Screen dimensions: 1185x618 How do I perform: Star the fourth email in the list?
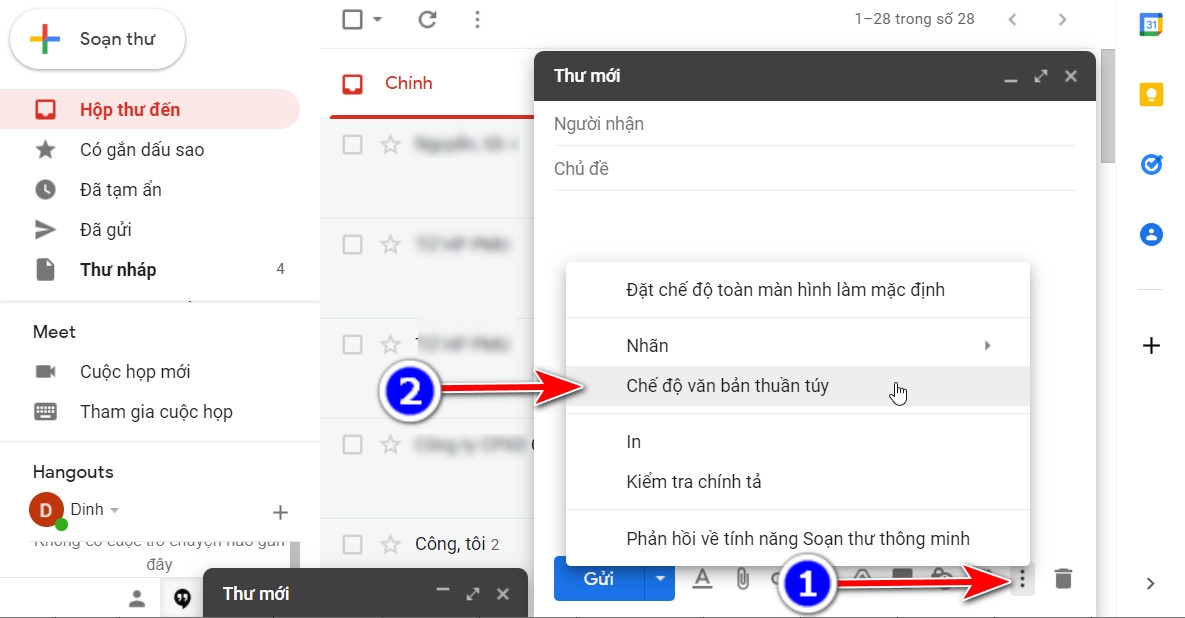click(x=390, y=444)
